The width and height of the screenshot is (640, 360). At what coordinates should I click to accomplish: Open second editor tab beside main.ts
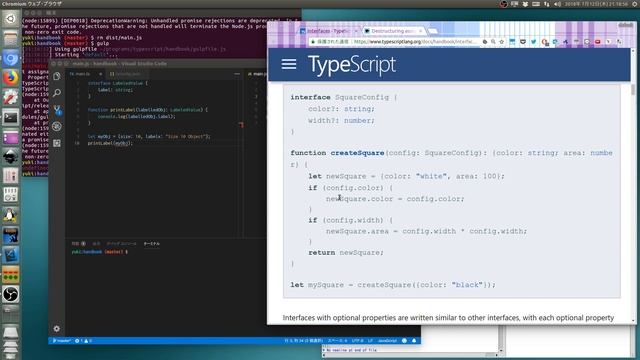[127, 74]
